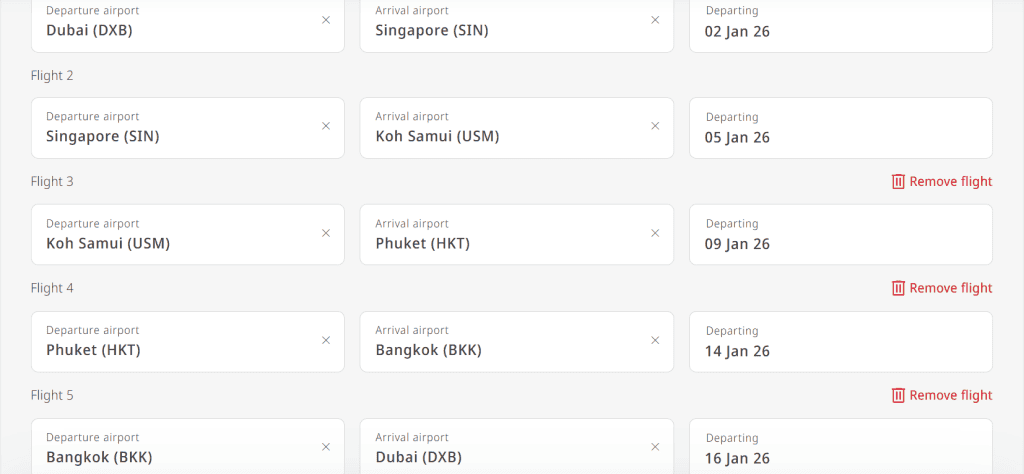Clear Flight 5's Dubai (DXB) arrival airport
This screenshot has width=1024, height=474.
(655, 447)
